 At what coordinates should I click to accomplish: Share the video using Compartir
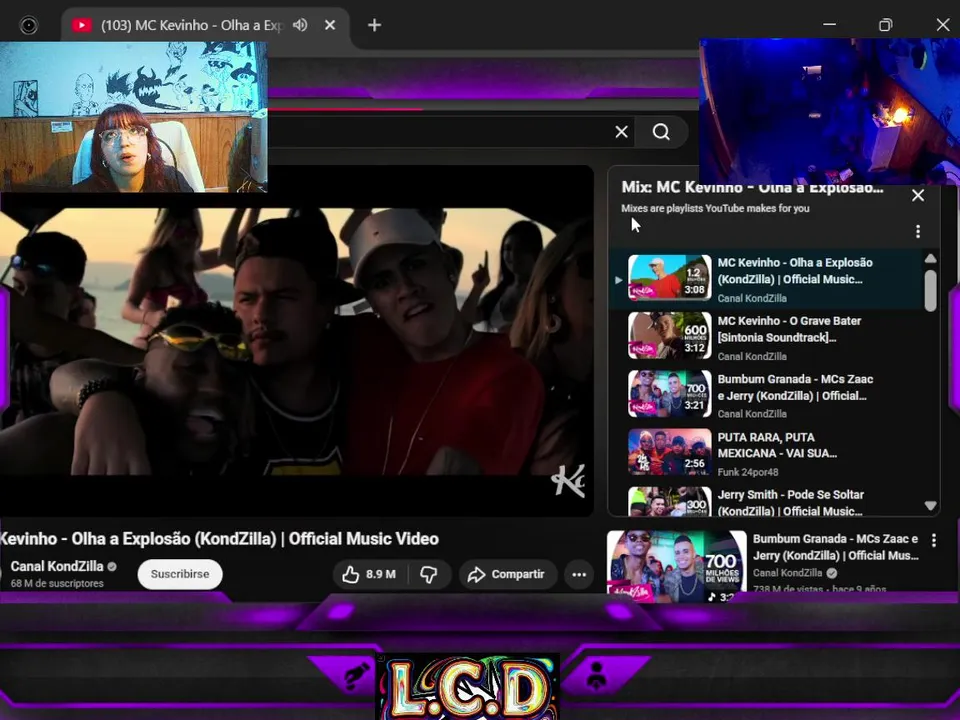point(506,574)
